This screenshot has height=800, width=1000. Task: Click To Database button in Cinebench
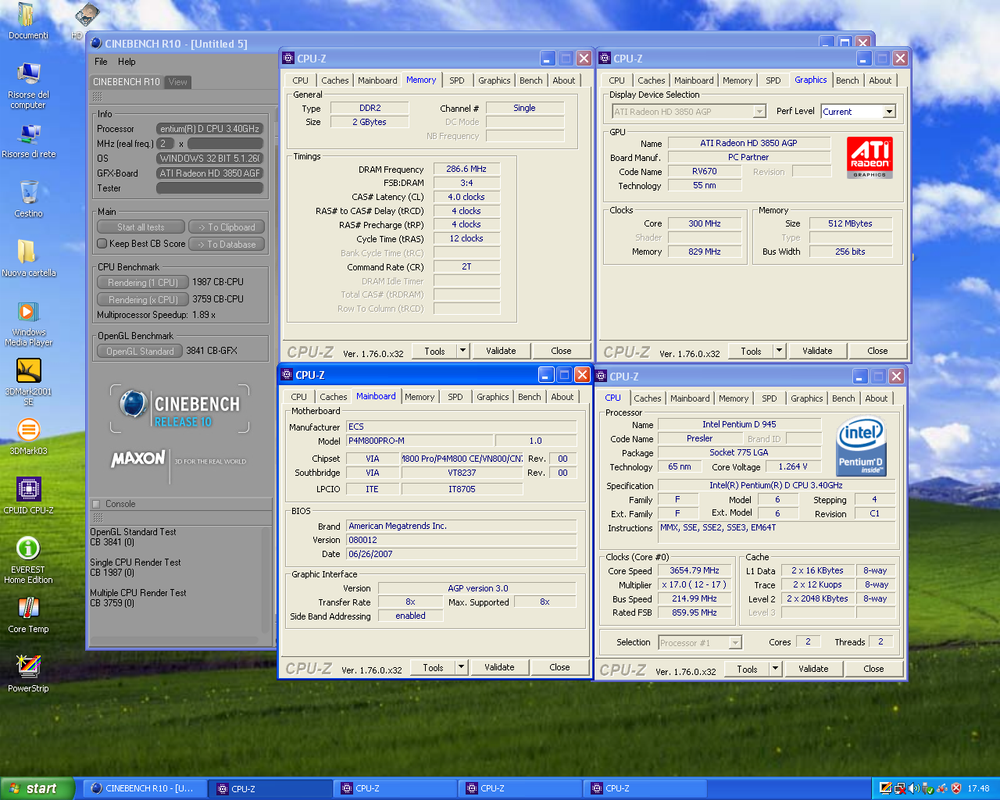pyautogui.click(x=226, y=244)
